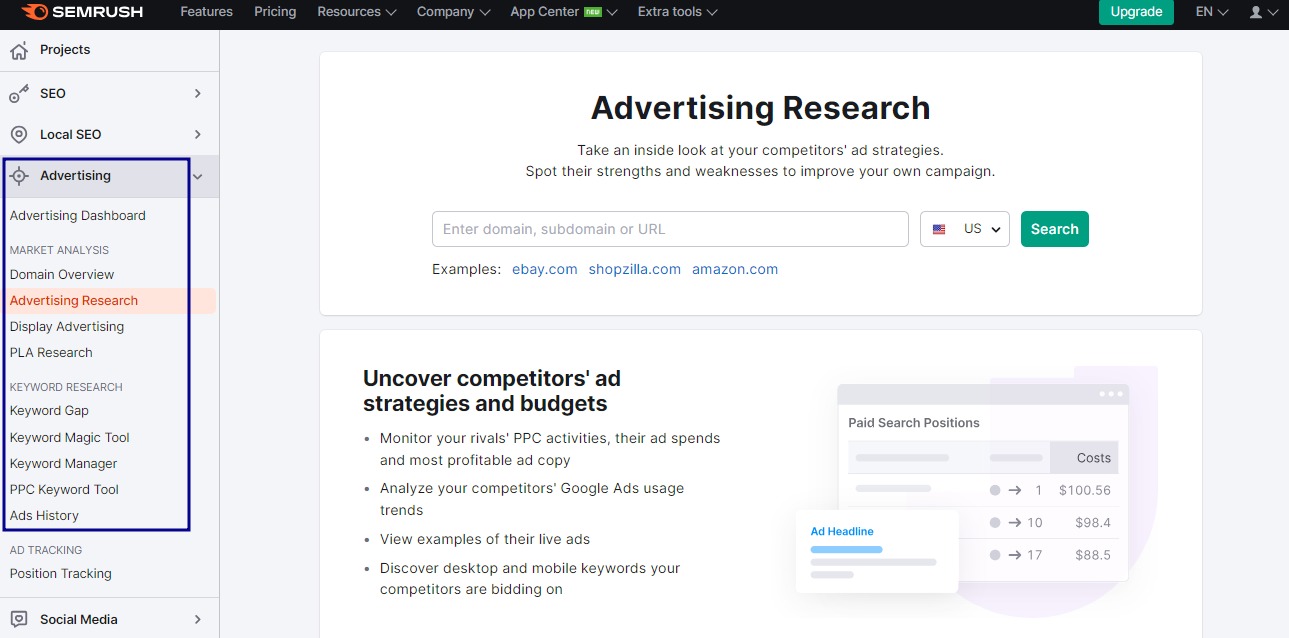Click the Social Media chat icon
This screenshot has height=638, width=1289.
click(19, 619)
